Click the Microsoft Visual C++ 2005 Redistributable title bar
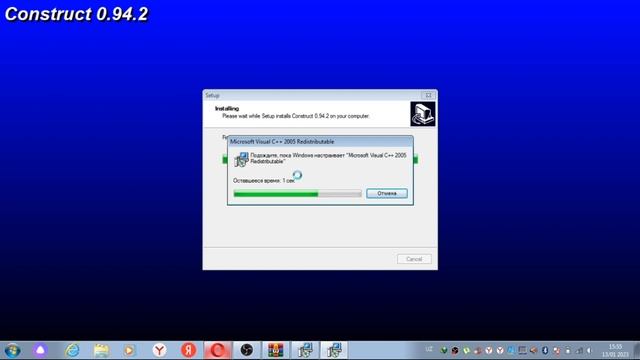This screenshot has width=640, height=360. pyautogui.click(x=320, y=142)
